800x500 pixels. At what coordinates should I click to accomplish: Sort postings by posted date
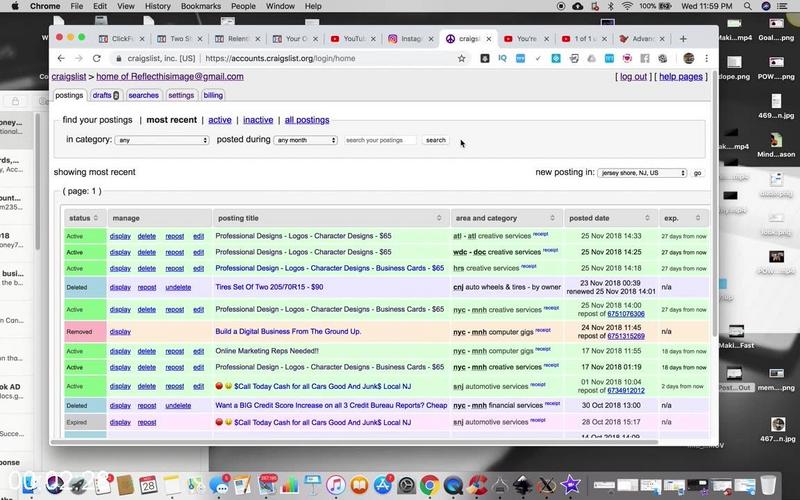click(647, 218)
